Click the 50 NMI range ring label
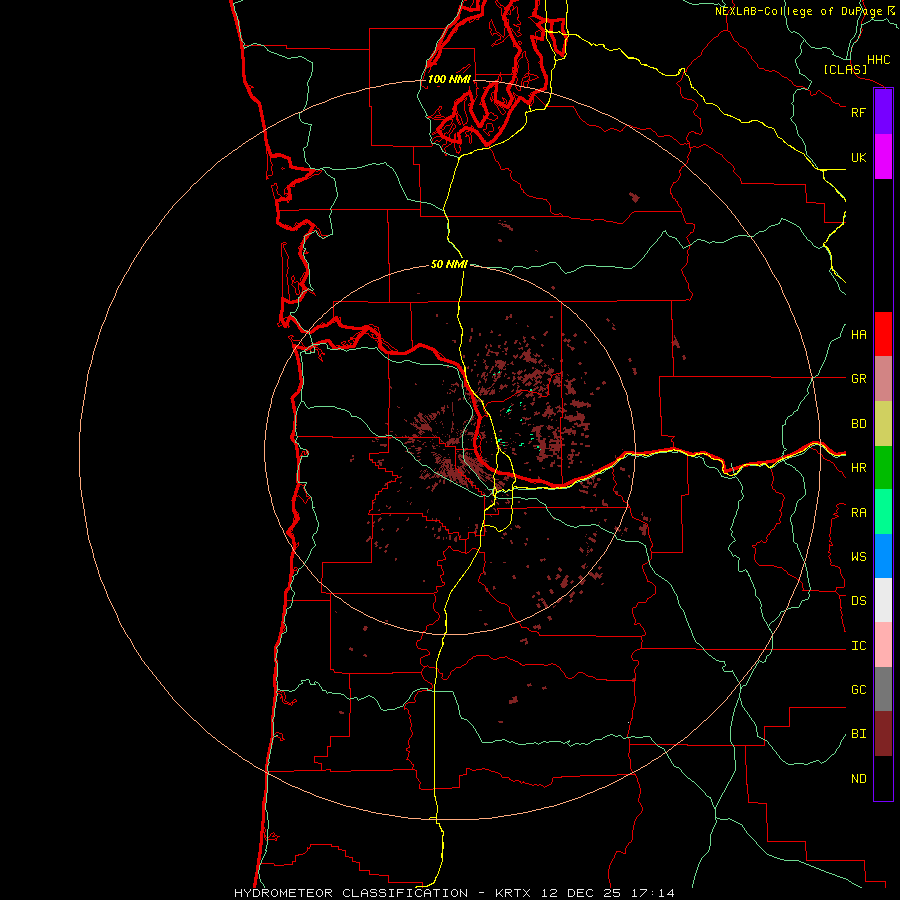The image size is (900, 900). click(x=449, y=264)
